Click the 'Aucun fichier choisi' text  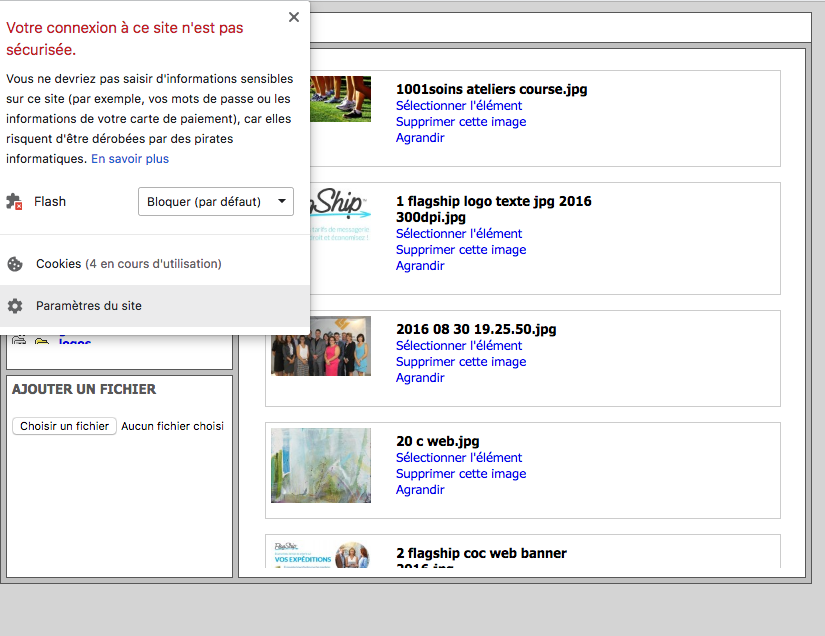(x=173, y=426)
